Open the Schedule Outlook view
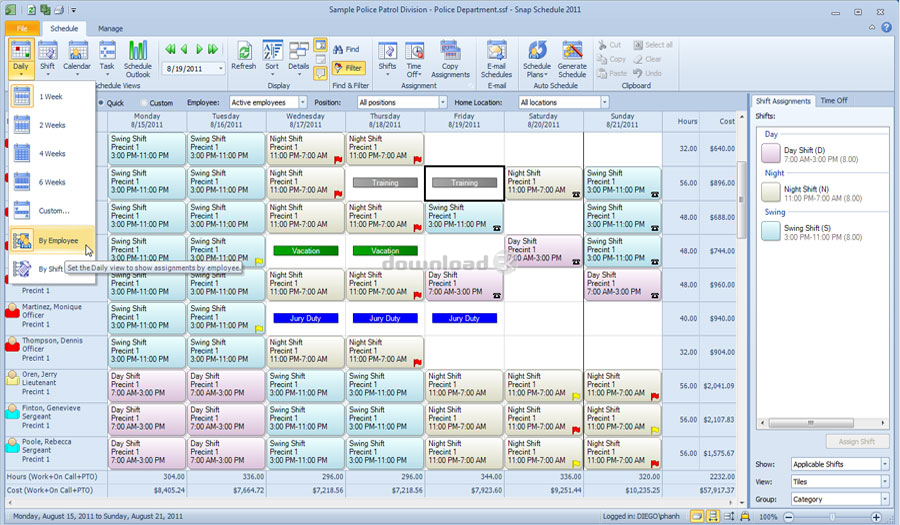This screenshot has width=900, height=525. click(138, 59)
